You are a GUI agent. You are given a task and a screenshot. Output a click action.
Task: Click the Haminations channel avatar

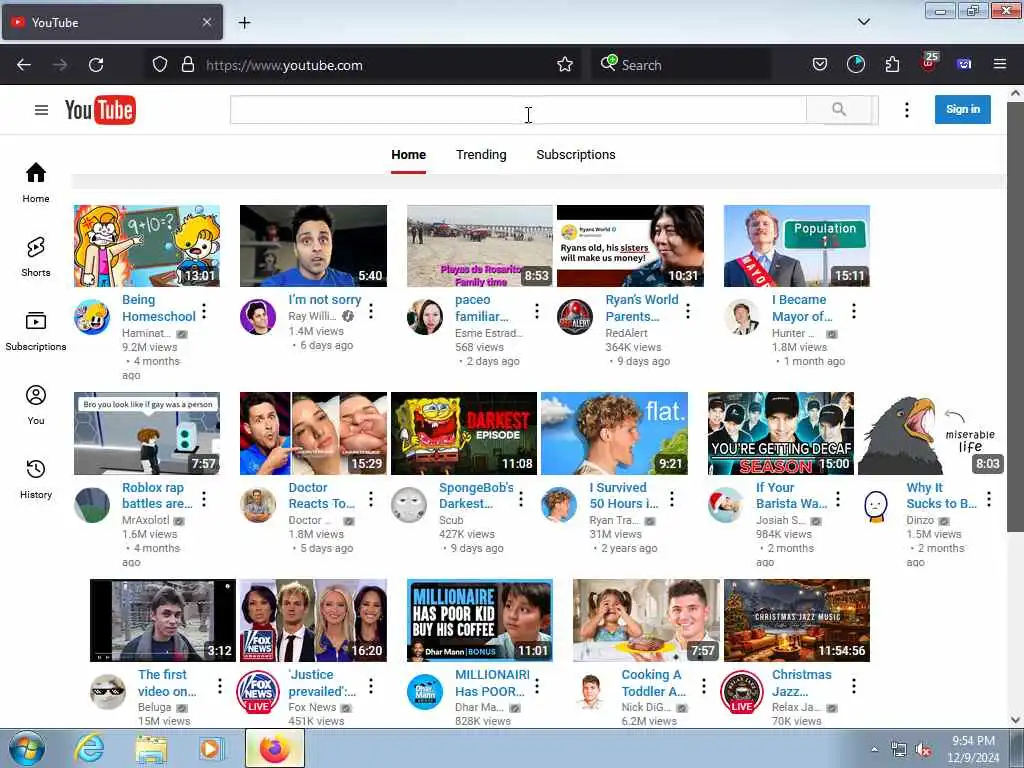91,317
